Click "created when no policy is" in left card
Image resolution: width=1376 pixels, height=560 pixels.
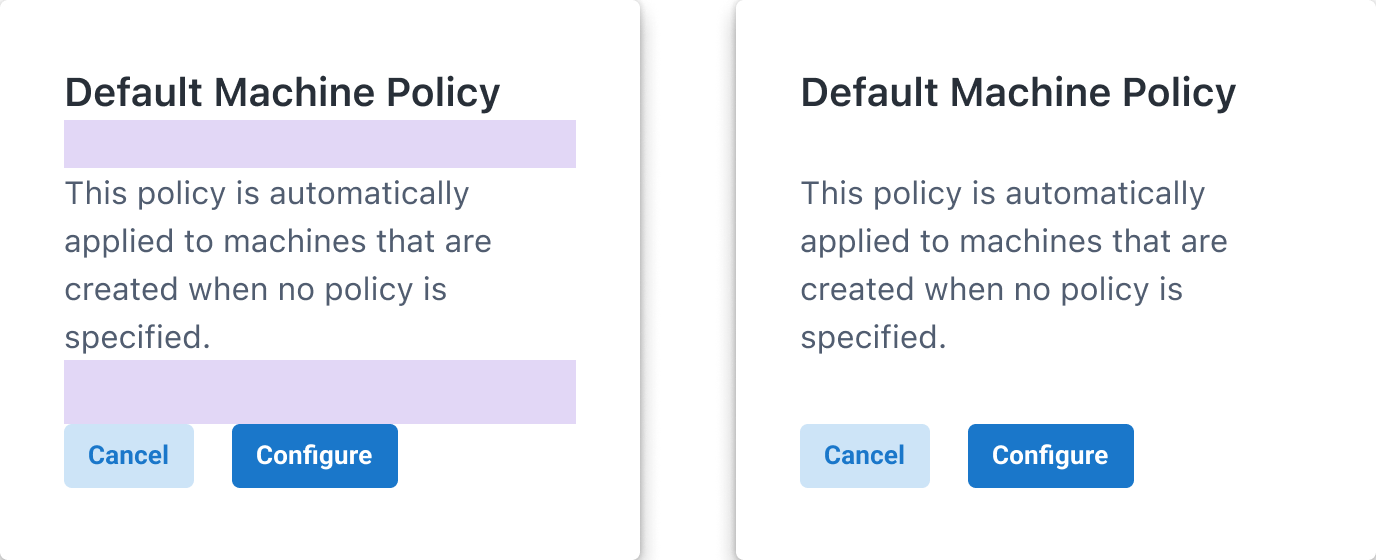click(255, 290)
